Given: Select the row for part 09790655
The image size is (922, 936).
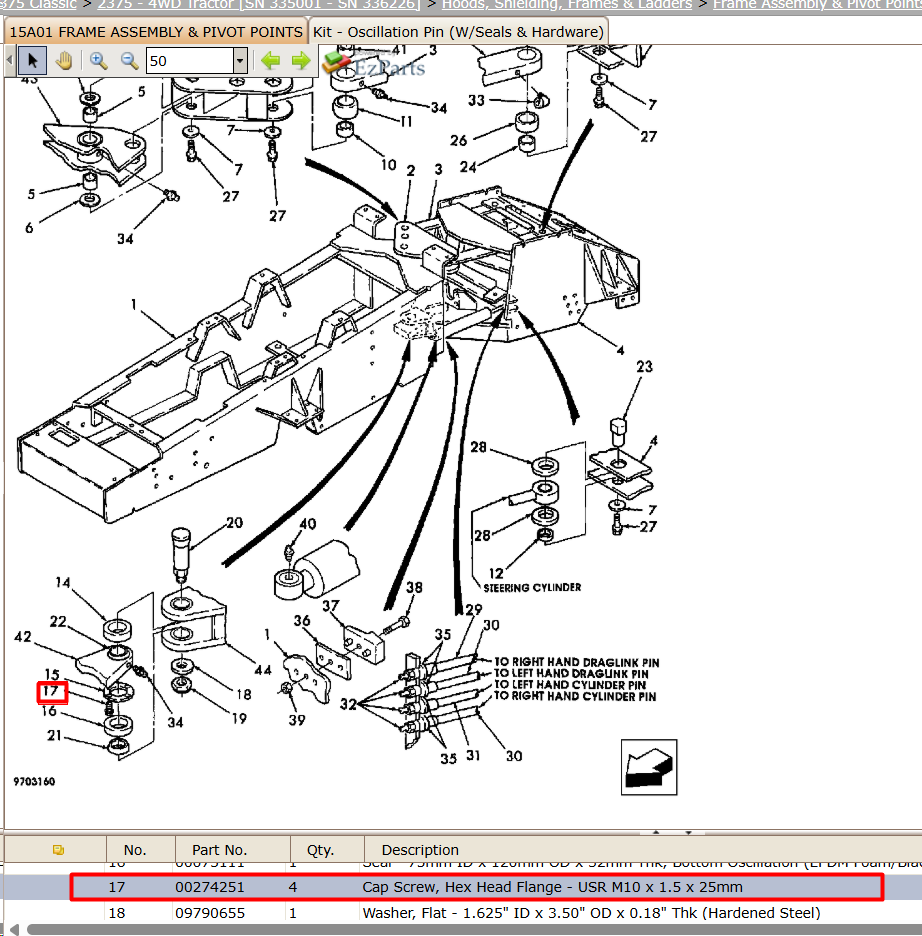Looking at the screenshot, I should click(462, 913).
